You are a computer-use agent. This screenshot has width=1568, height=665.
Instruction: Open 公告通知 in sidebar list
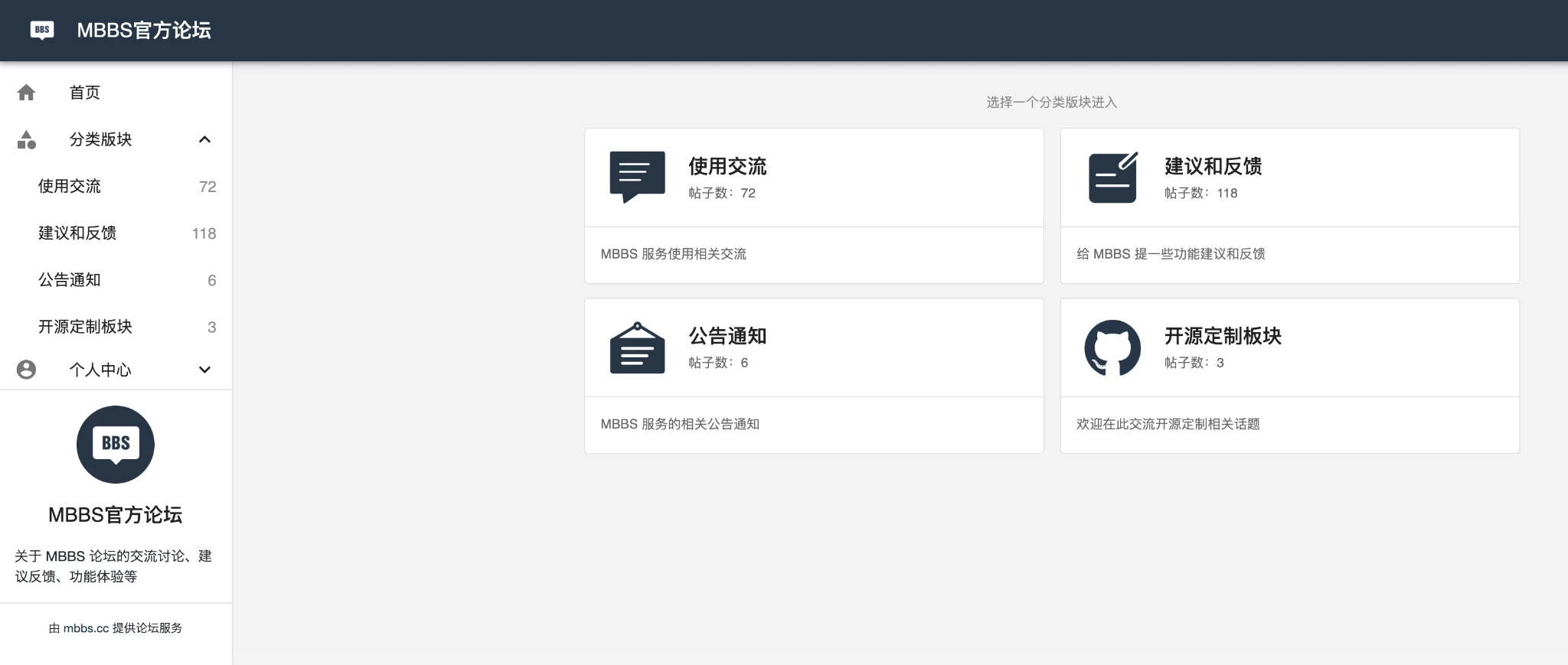click(x=70, y=279)
